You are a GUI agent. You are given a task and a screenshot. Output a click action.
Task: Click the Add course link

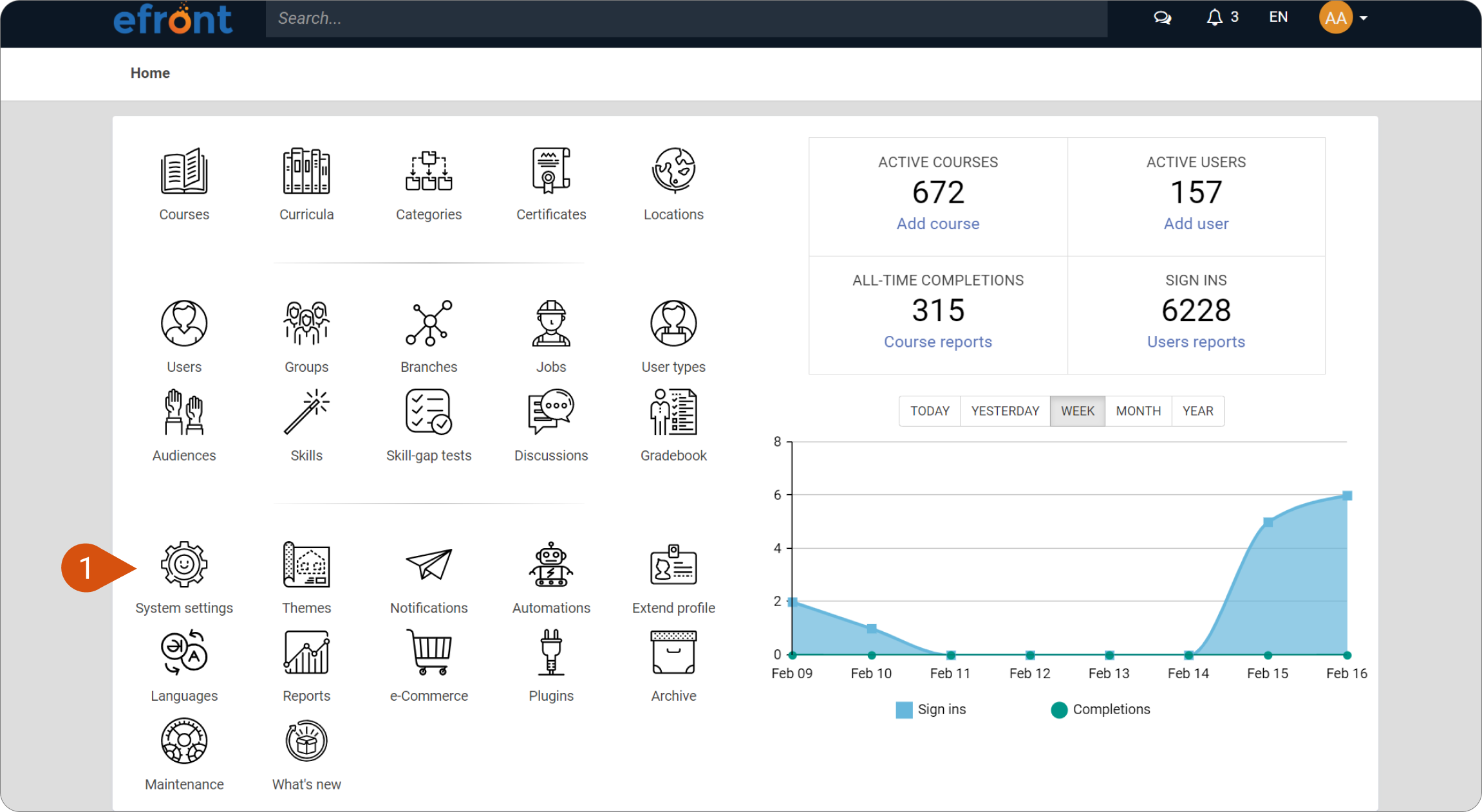[938, 223]
